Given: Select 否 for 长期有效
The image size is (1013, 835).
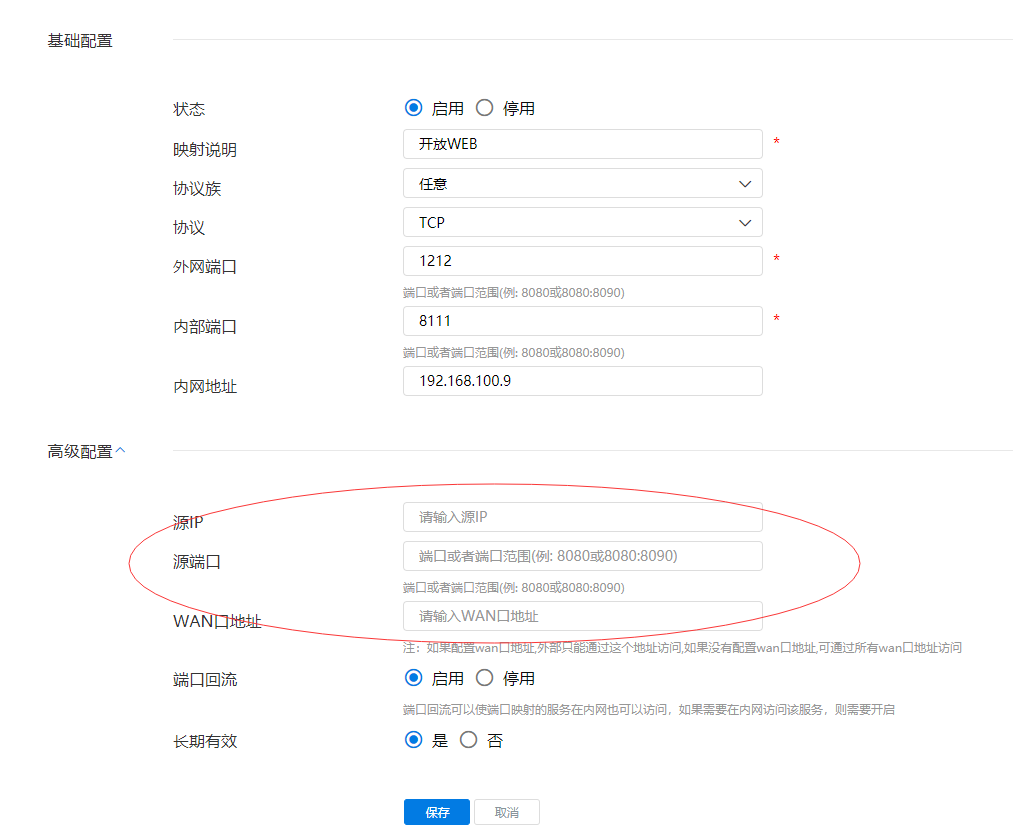Looking at the screenshot, I should (469, 740).
